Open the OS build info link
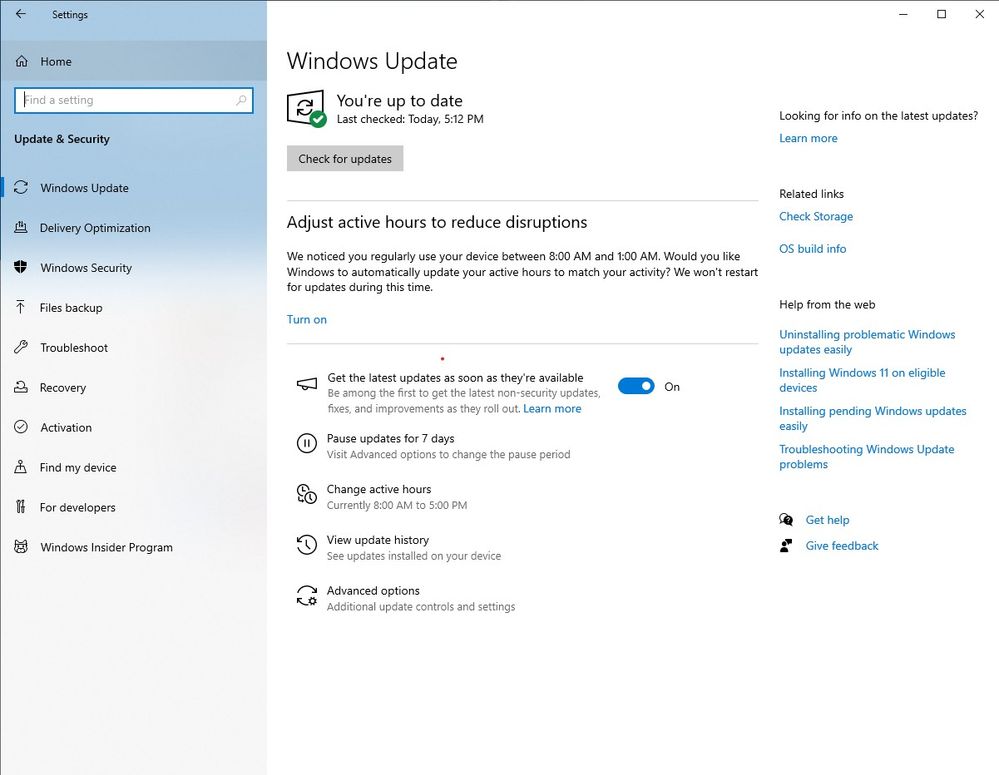Viewport: 999px width, 775px height. click(x=812, y=249)
